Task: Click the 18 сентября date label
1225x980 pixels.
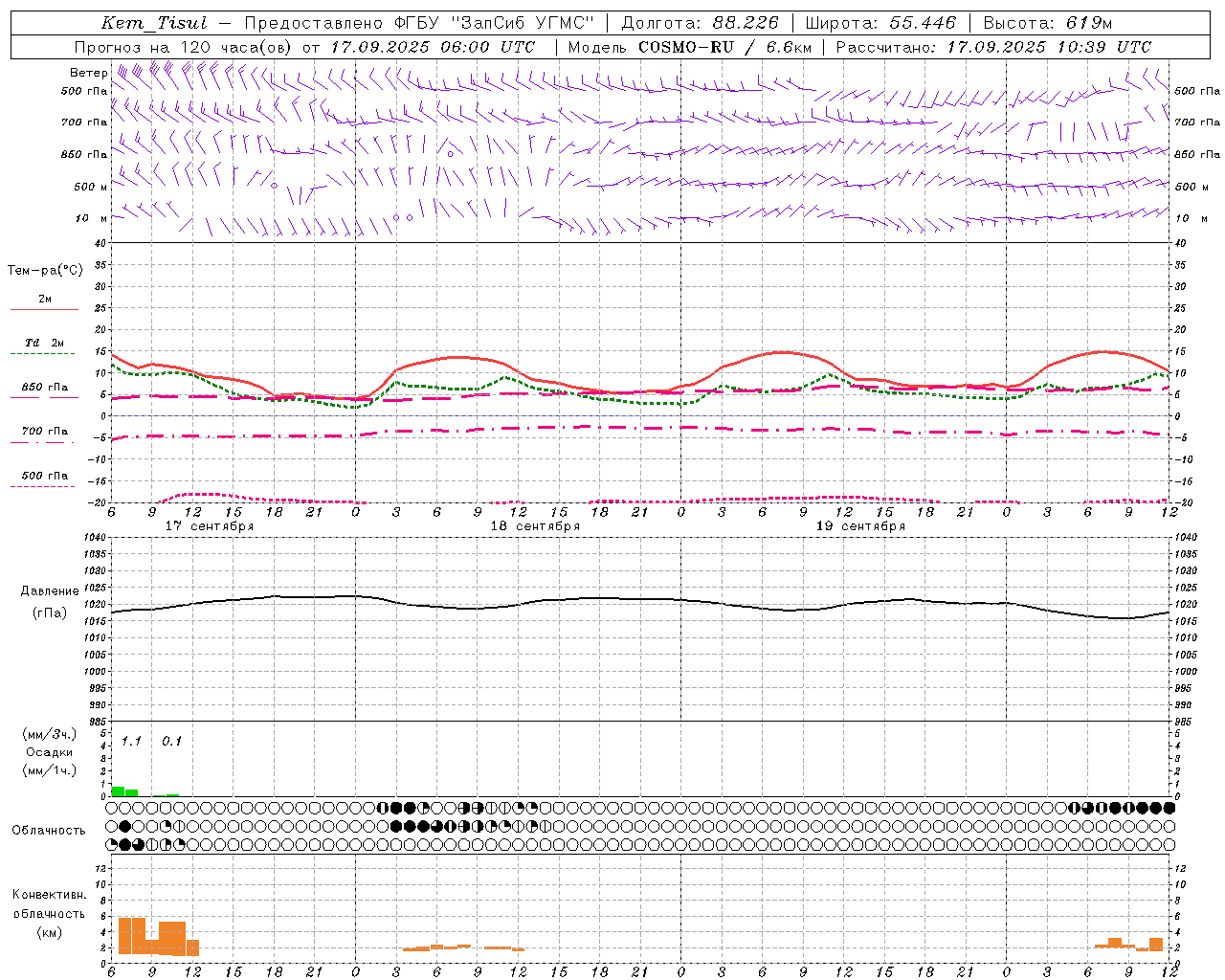Action: [535, 526]
